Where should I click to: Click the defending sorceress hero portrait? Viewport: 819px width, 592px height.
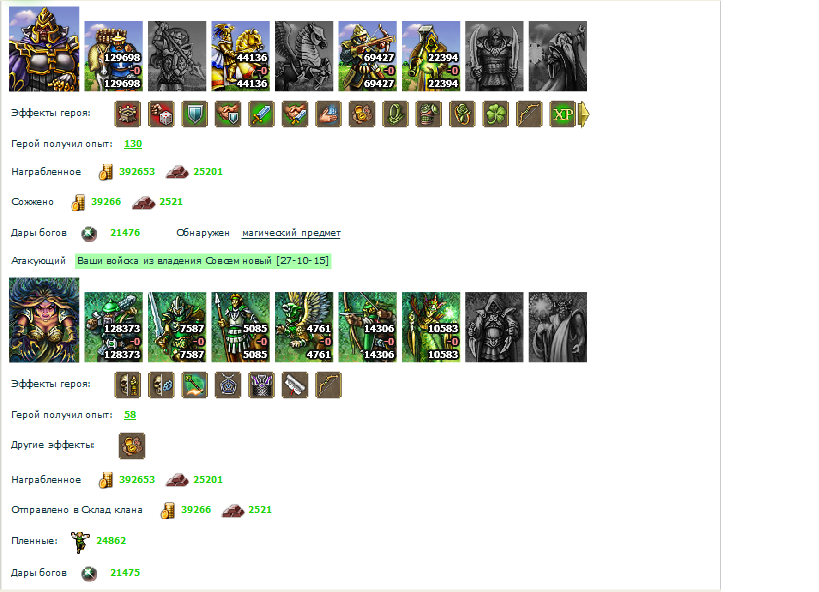pyautogui.click(x=44, y=320)
